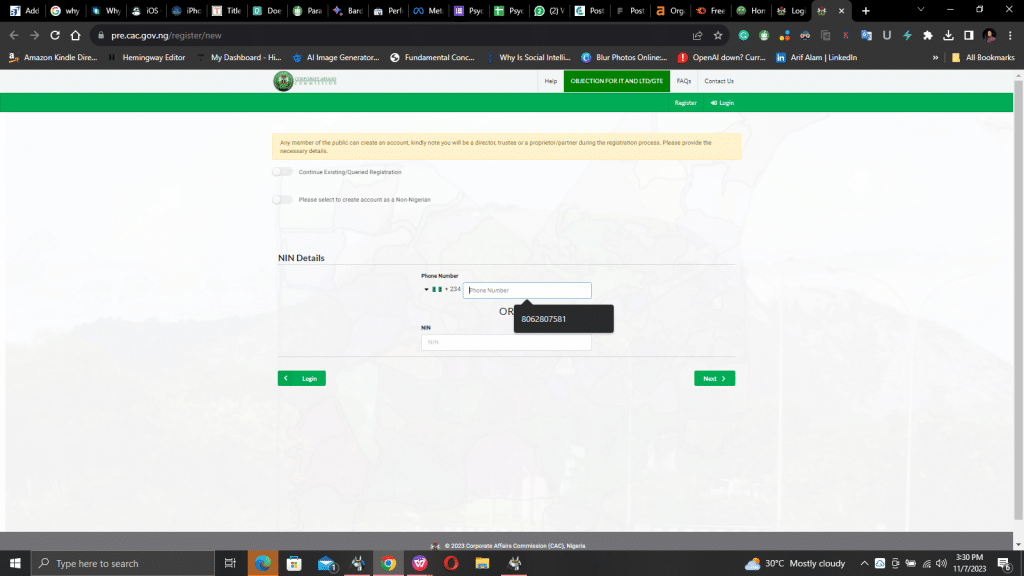Open the Chrome extensions puzzle icon
The width and height of the screenshot is (1024, 576).
coord(927,35)
